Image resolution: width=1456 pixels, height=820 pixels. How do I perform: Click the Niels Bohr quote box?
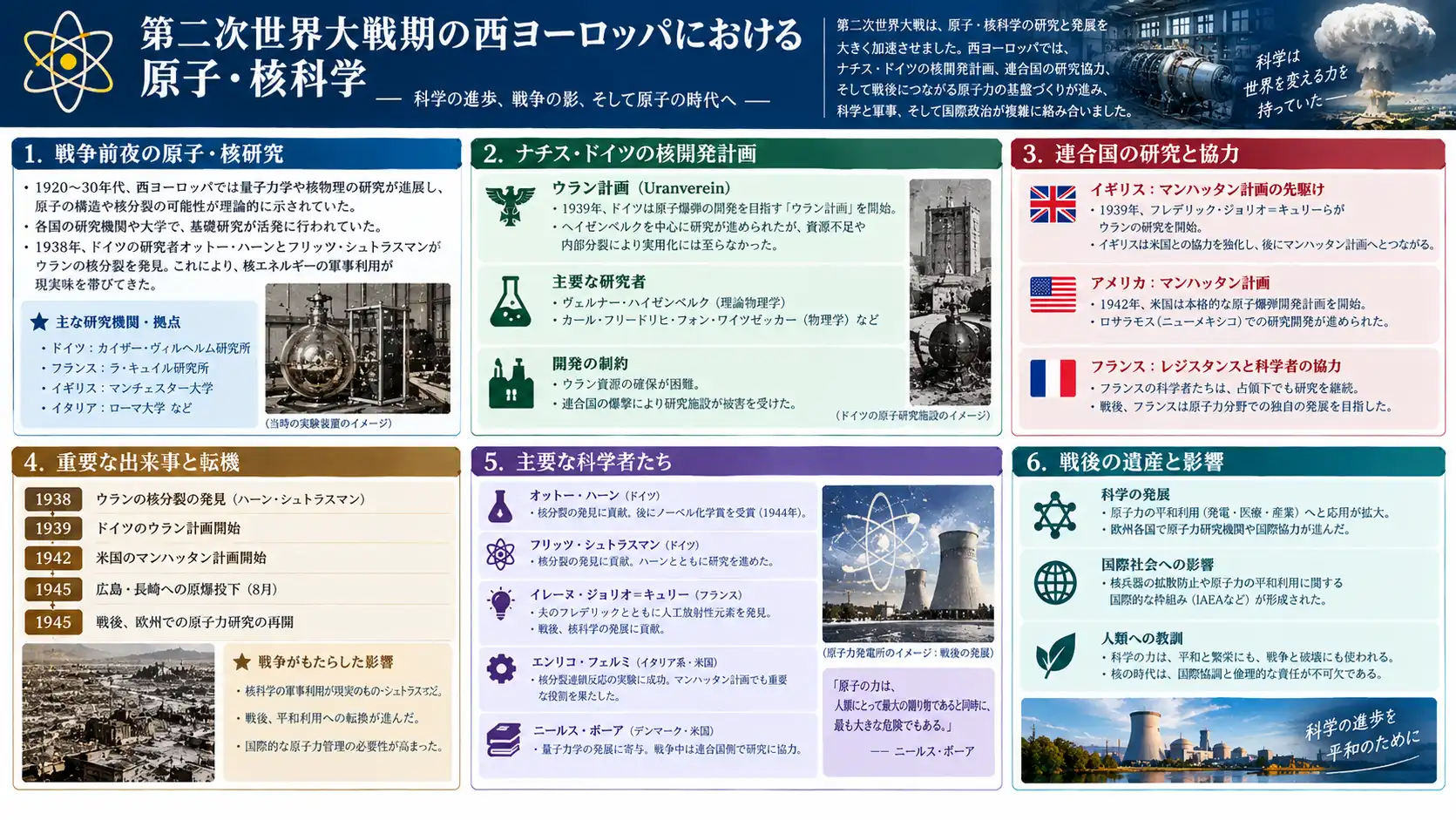tap(908, 722)
